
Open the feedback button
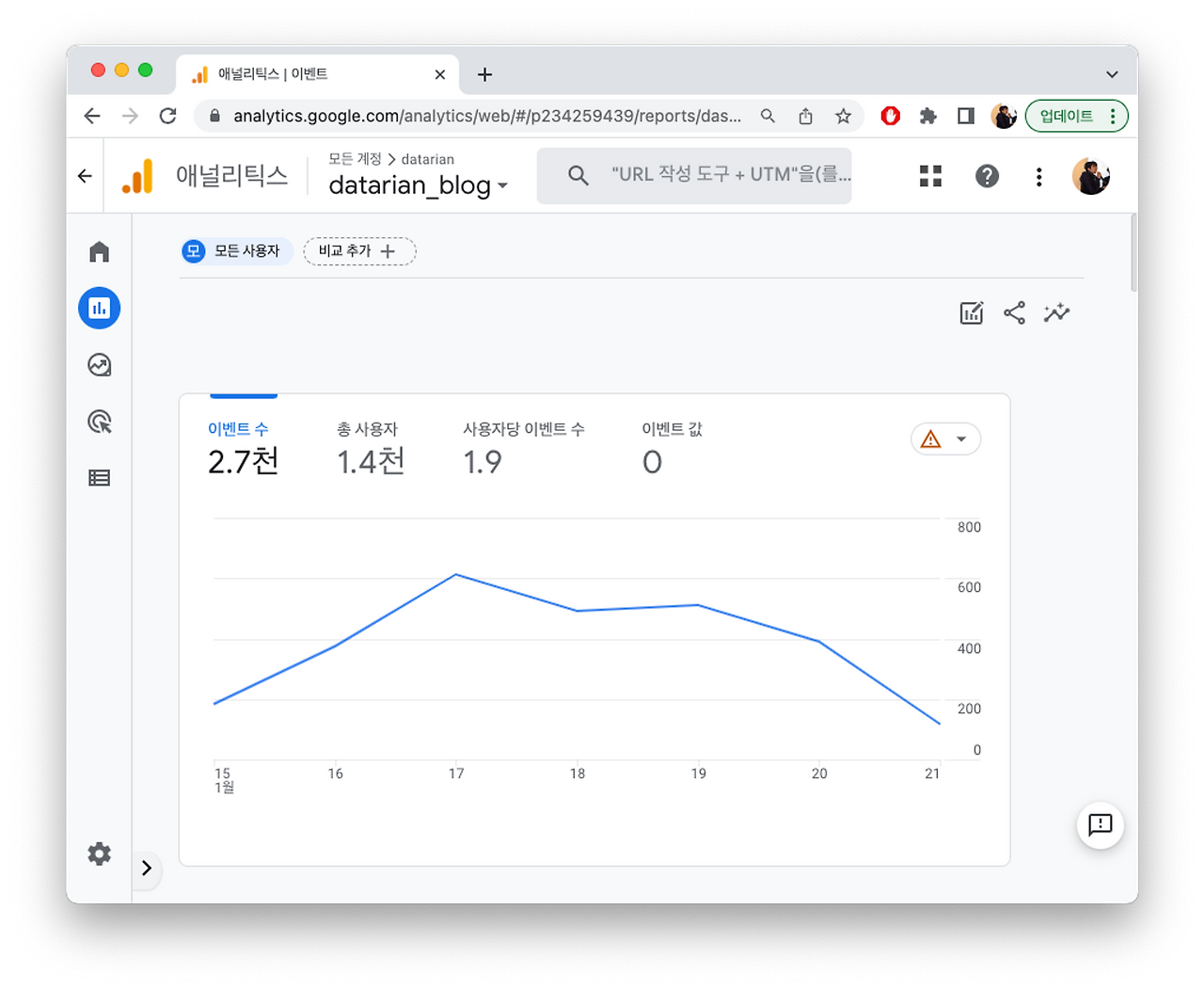tap(1100, 825)
